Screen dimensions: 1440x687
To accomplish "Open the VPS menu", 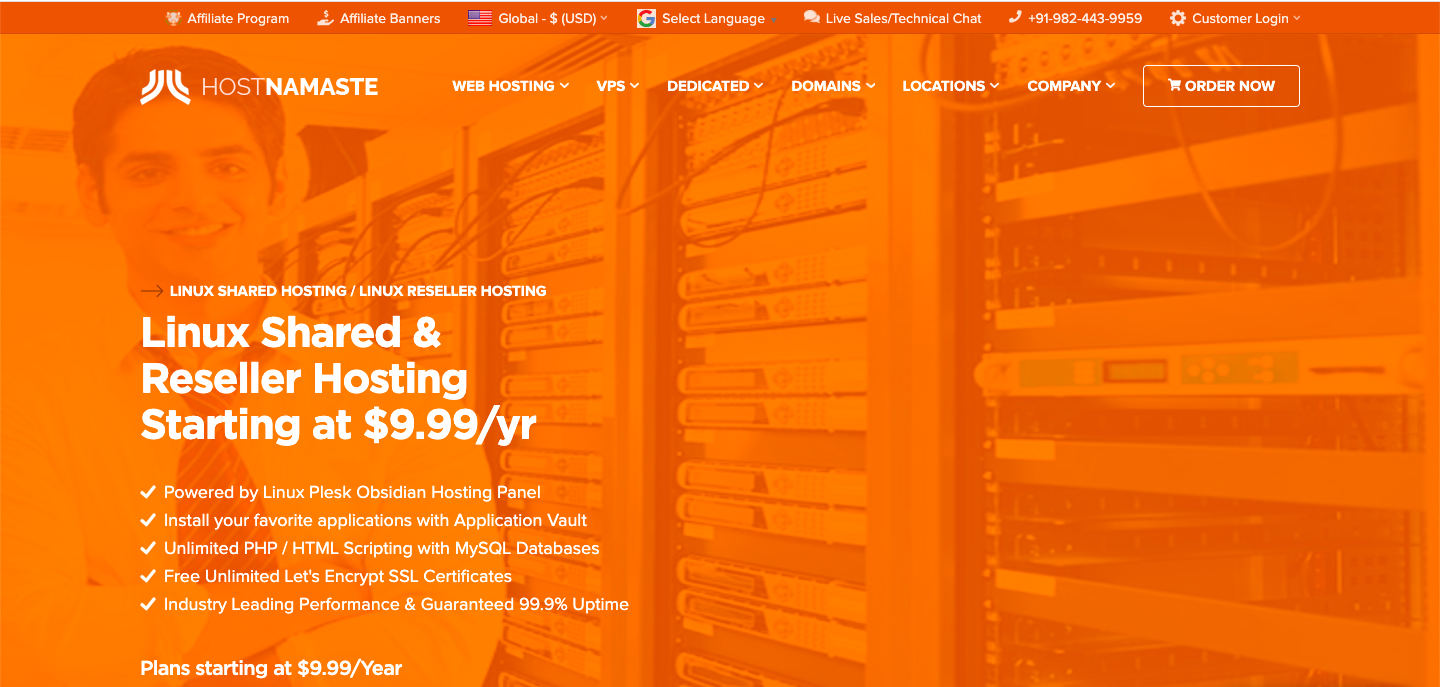I will click(x=617, y=86).
